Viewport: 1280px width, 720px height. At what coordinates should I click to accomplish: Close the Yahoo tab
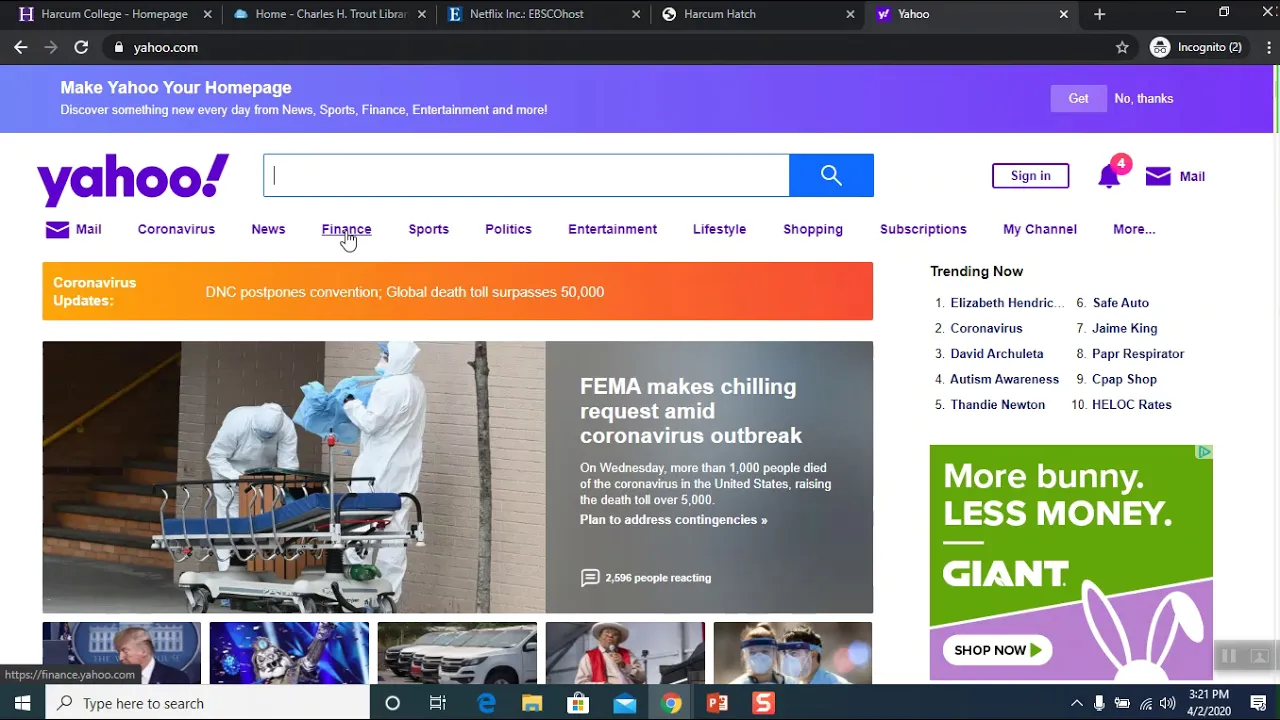point(1063,14)
